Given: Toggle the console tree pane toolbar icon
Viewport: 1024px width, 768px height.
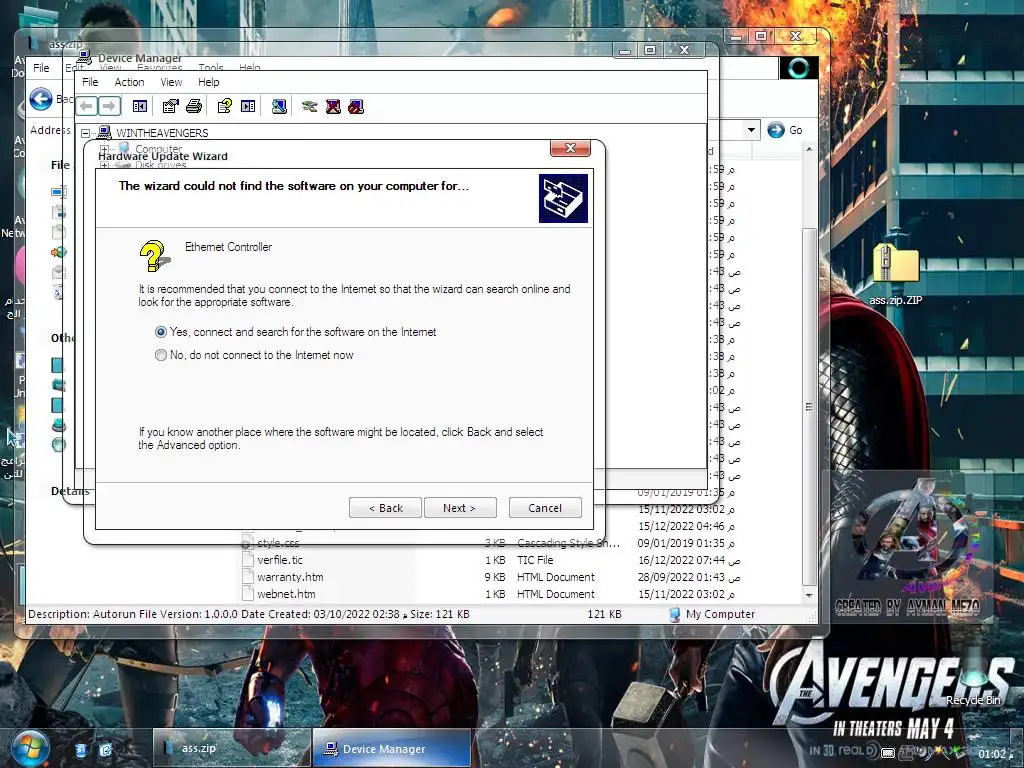Looking at the screenshot, I should (140, 106).
